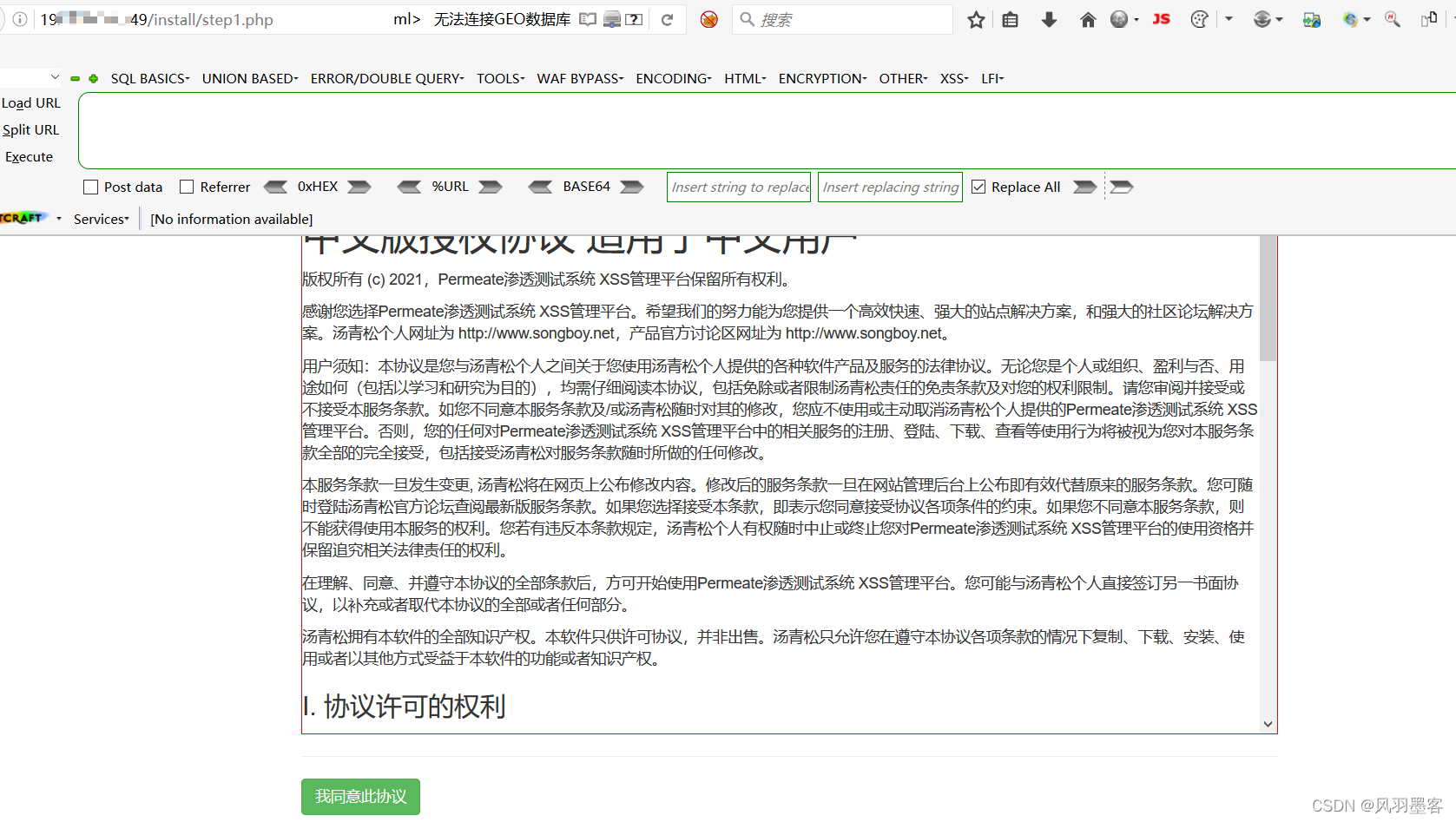Bookmark this page with the star icon
This screenshot has width=1456, height=822.
(x=977, y=19)
